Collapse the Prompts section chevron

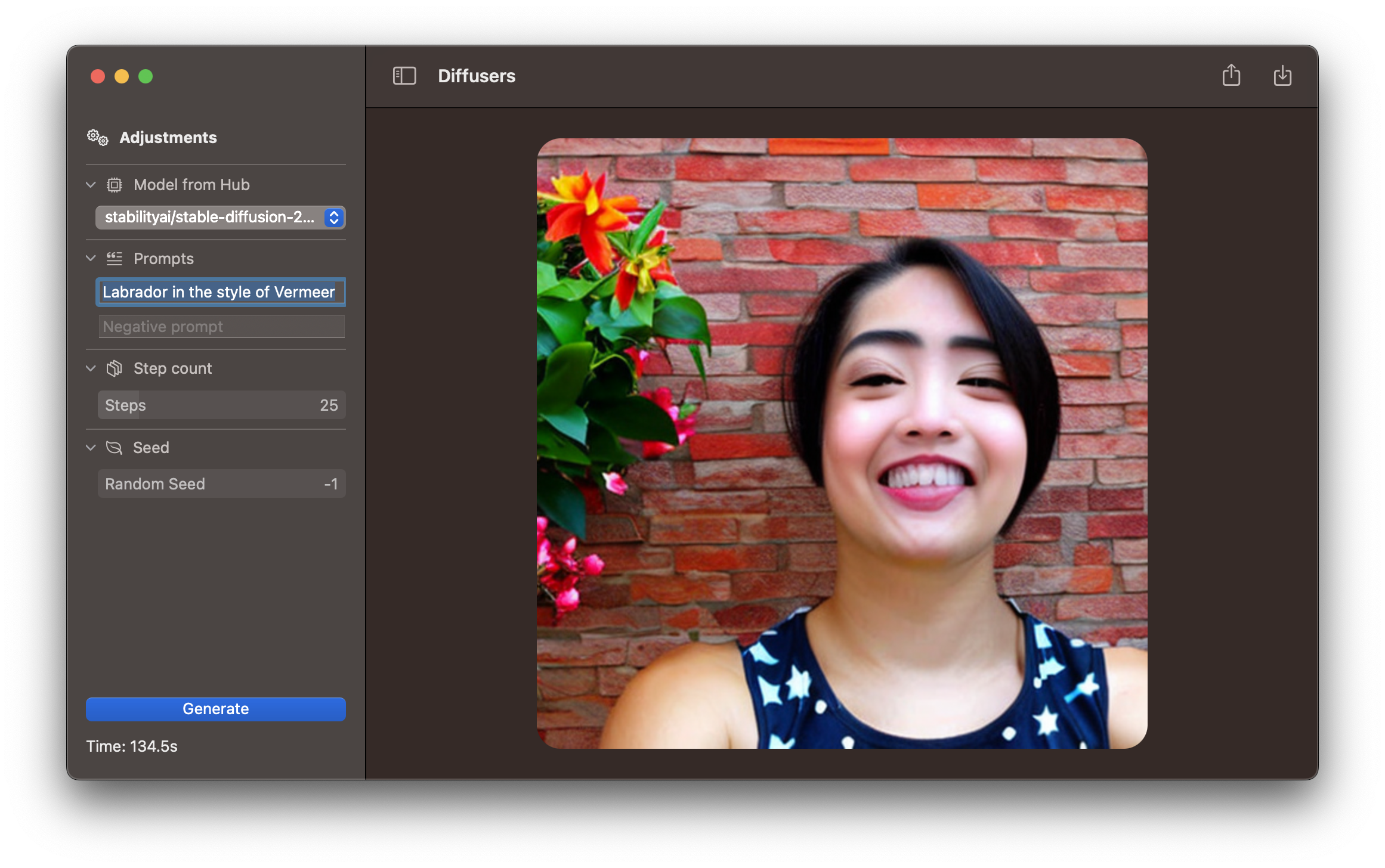click(x=91, y=259)
